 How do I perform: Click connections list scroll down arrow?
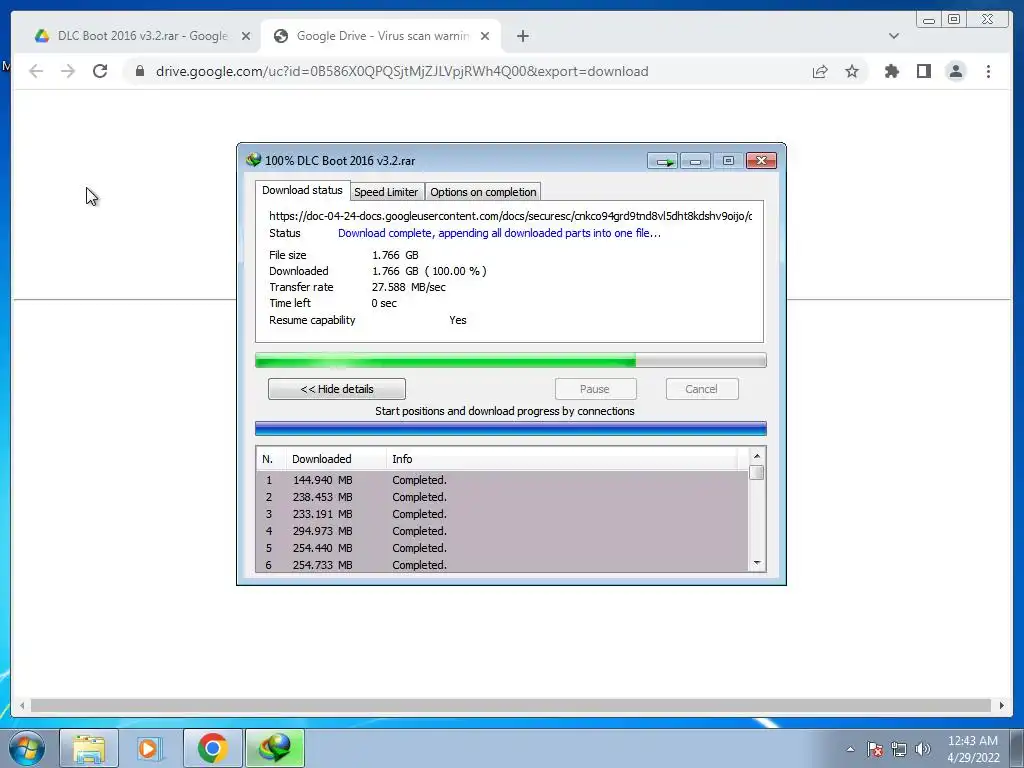(757, 563)
